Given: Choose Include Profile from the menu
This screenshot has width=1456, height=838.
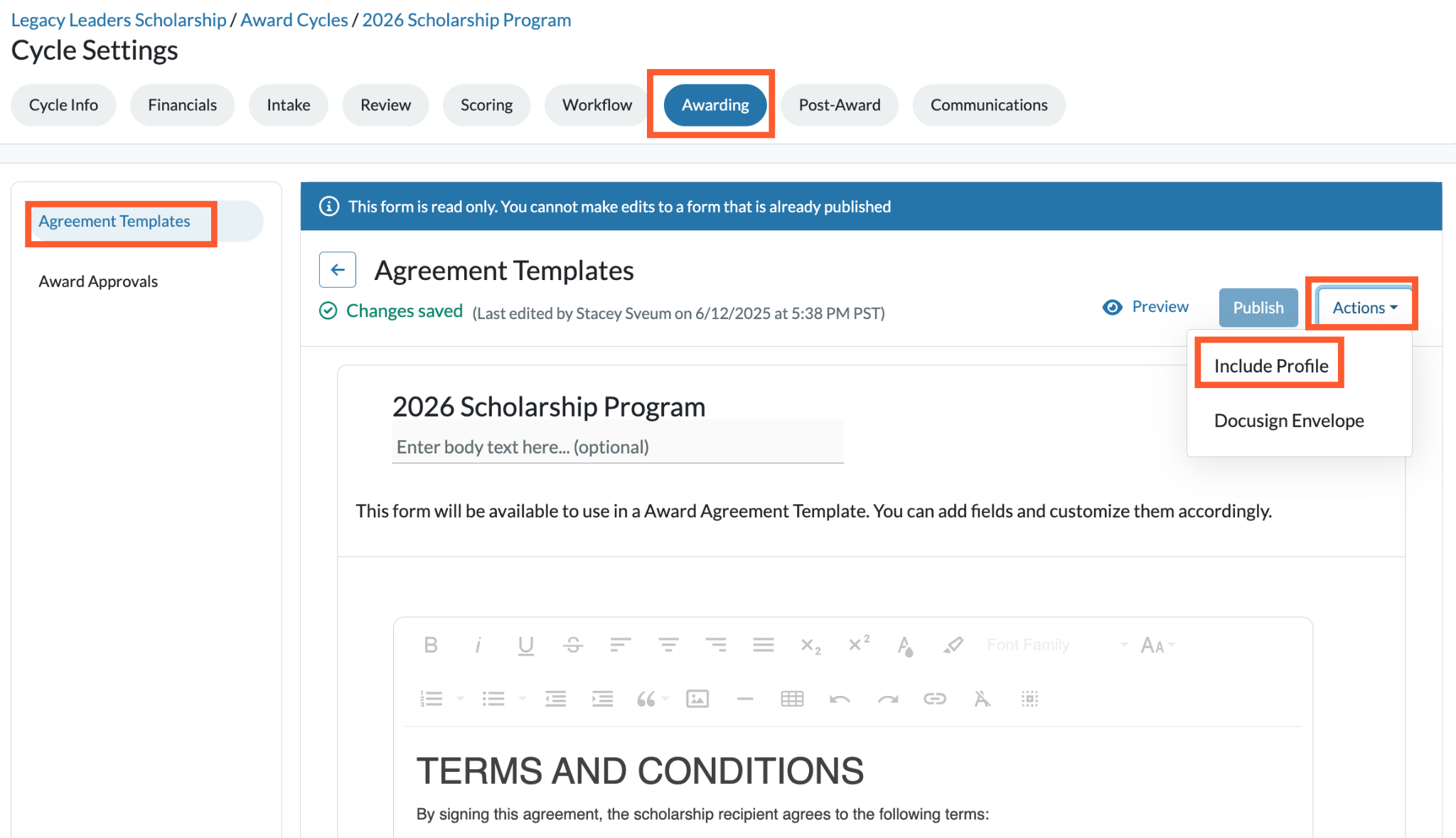Looking at the screenshot, I should tap(1271, 366).
